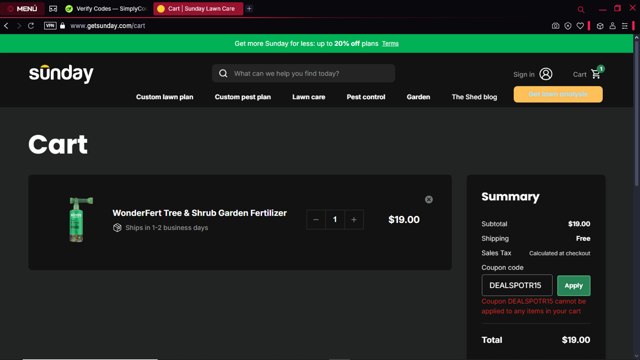Focus the getsunday.com address bar
640x360 pixels.
(107, 26)
